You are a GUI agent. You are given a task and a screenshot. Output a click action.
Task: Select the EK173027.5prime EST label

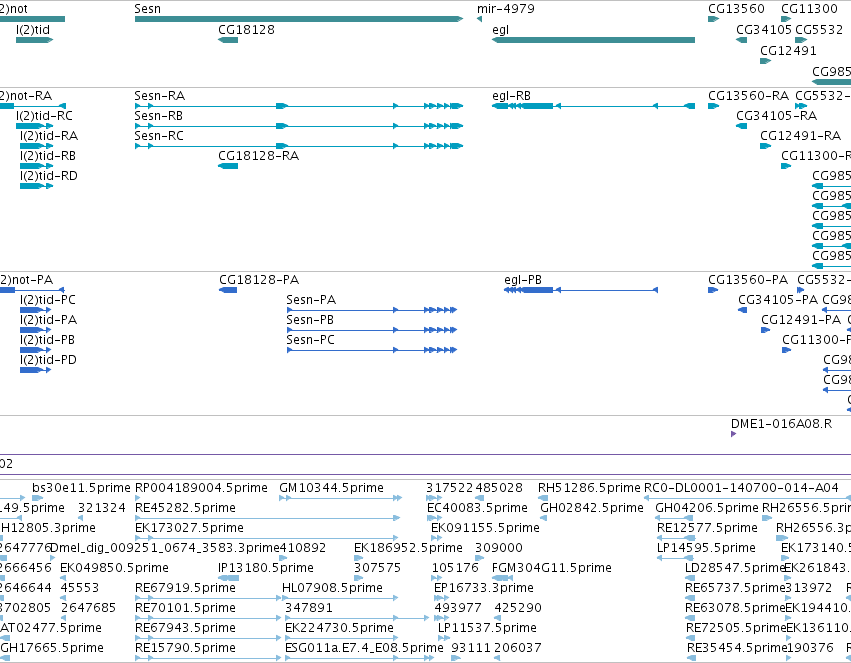189,528
